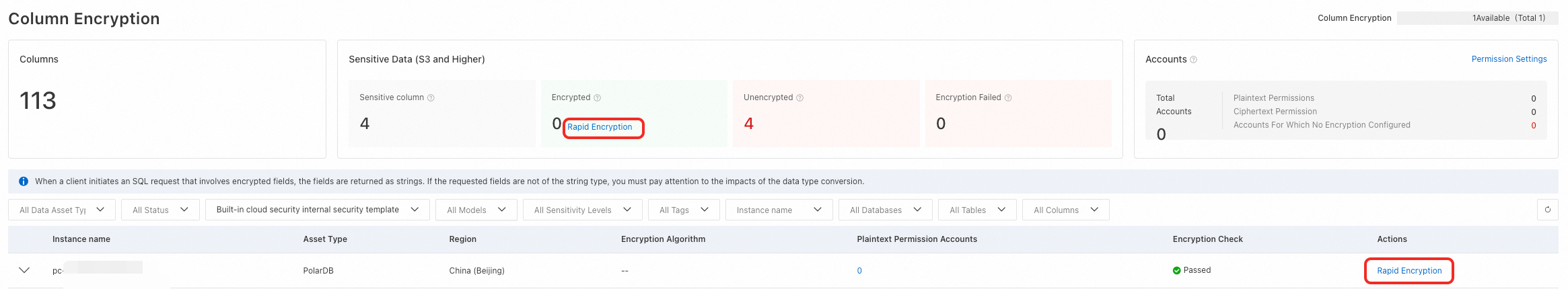Click Rapid Encryption in the Actions column

coord(1409,271)
